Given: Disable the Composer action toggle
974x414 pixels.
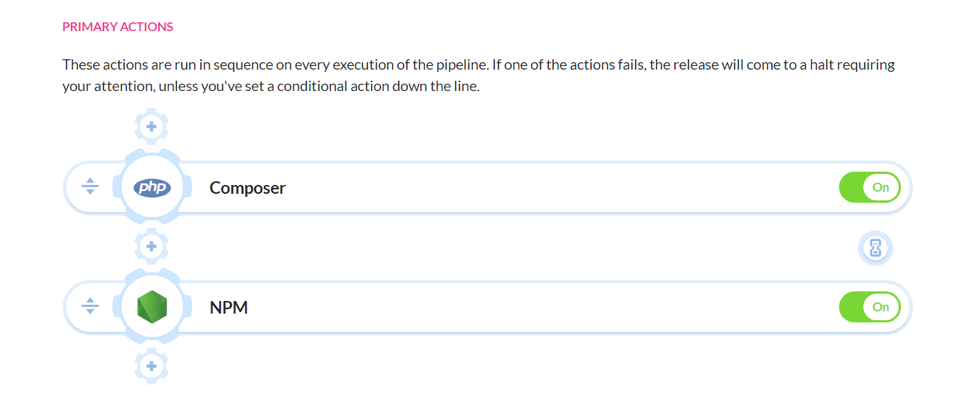Looking at the screenshot, I should [869, 187].
